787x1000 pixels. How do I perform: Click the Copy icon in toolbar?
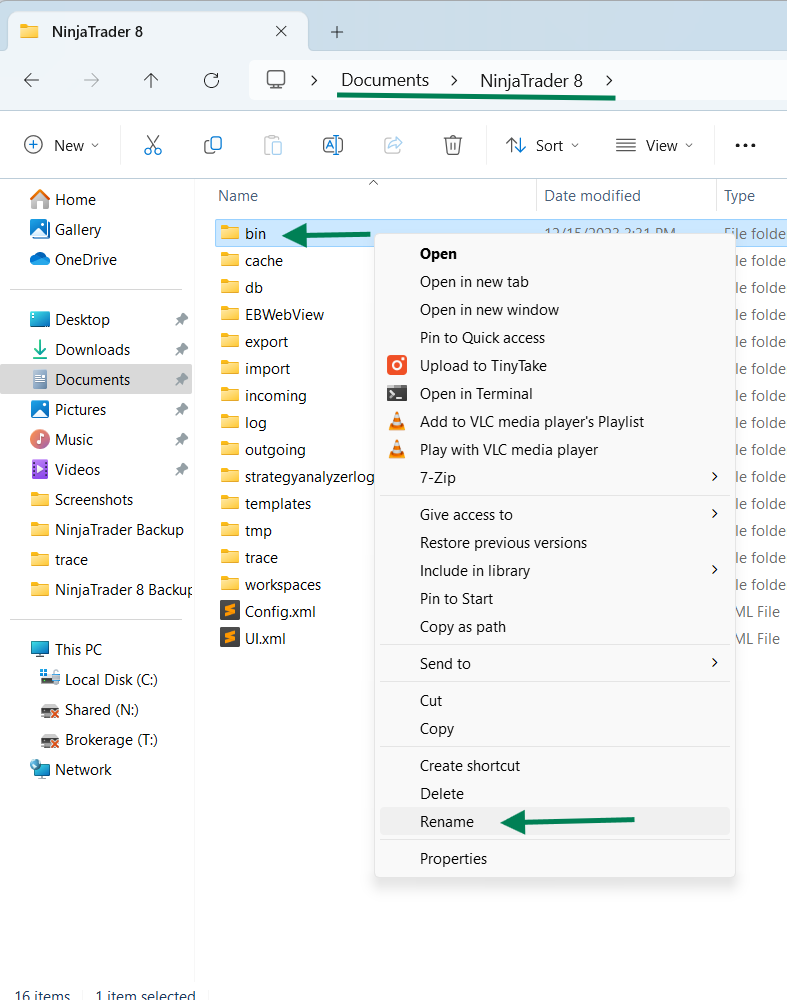(x=212, y=145)
